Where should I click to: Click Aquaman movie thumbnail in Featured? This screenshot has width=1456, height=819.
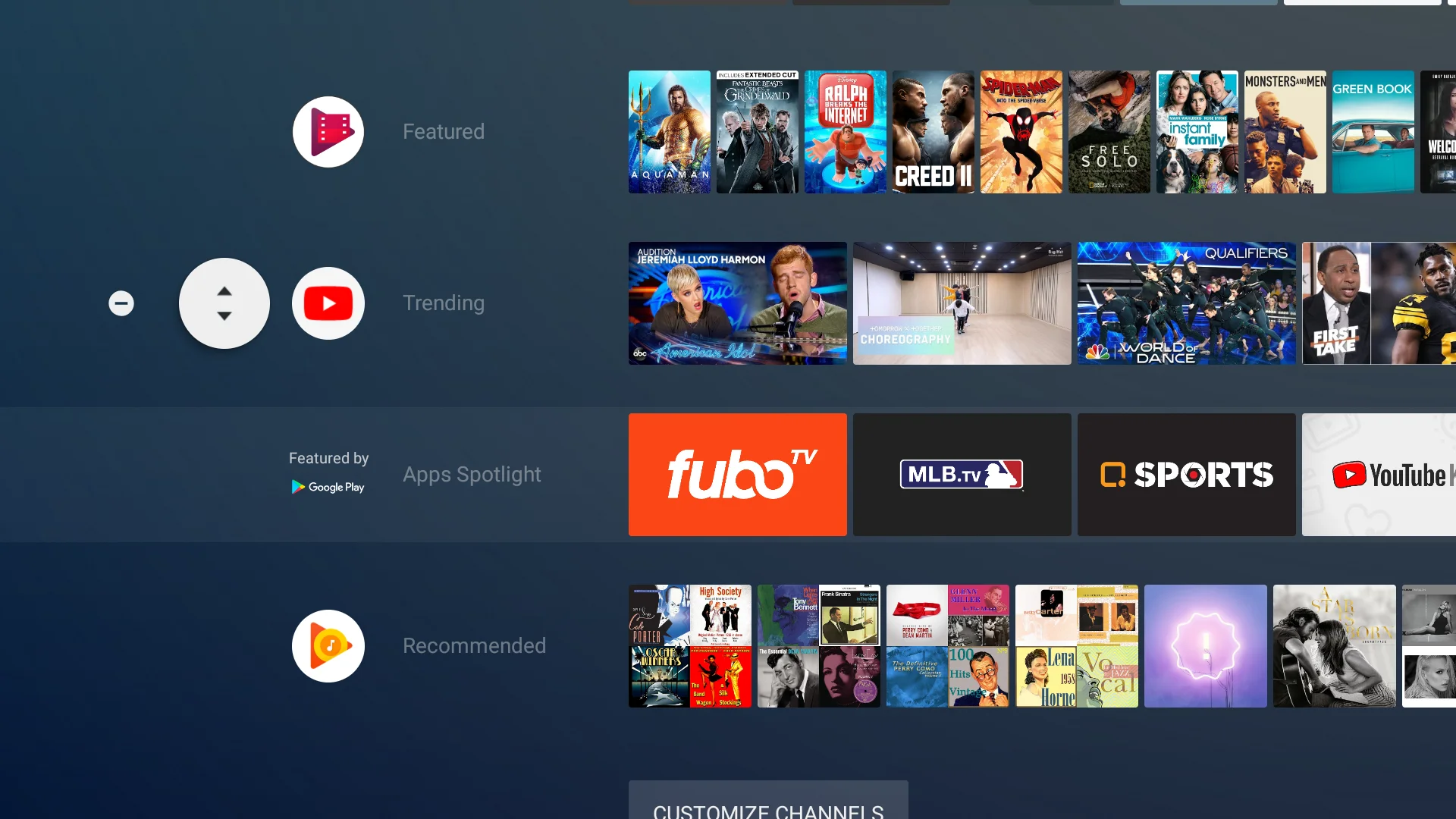(x=669, y=131)
